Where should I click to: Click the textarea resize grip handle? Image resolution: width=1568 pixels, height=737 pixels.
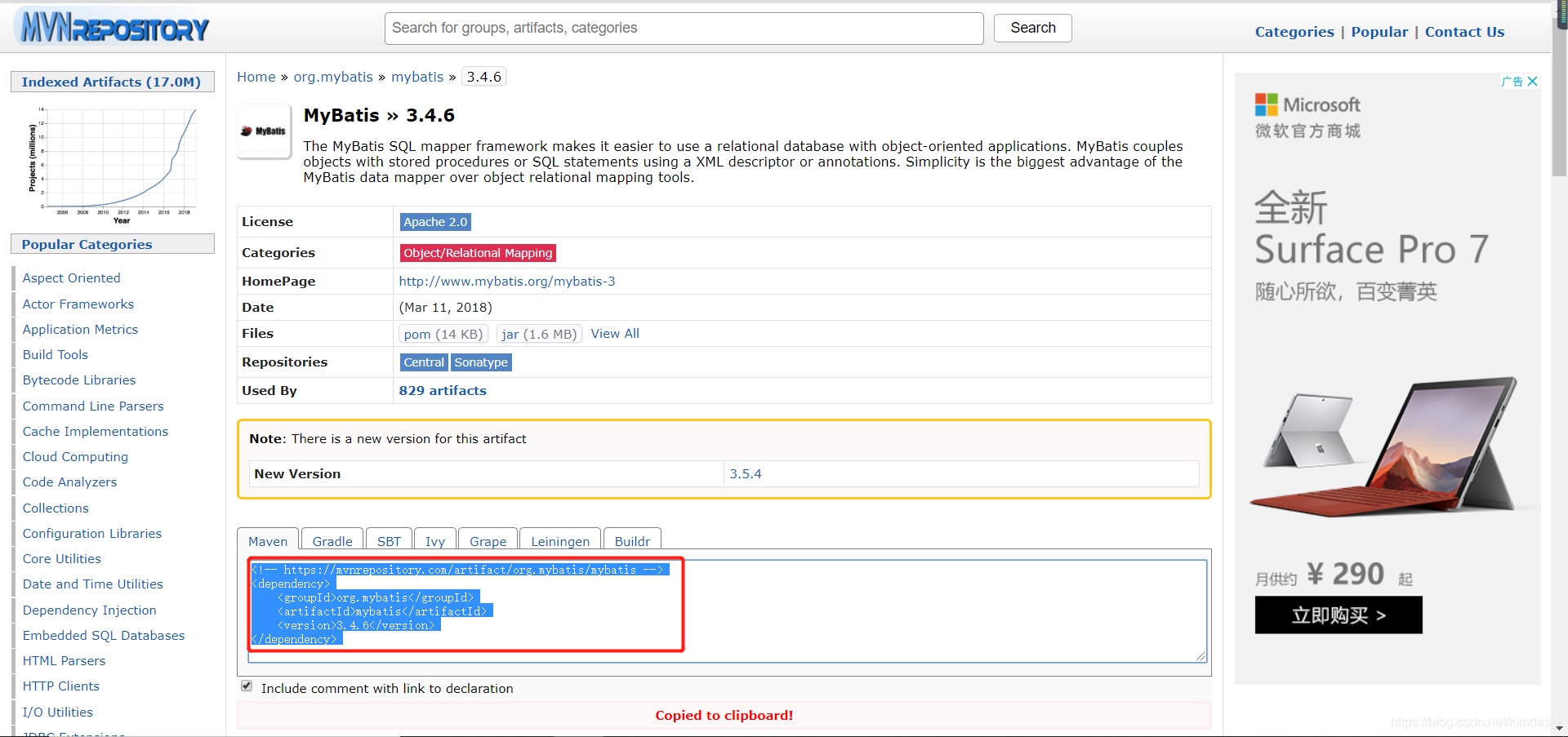point(1200,656)
